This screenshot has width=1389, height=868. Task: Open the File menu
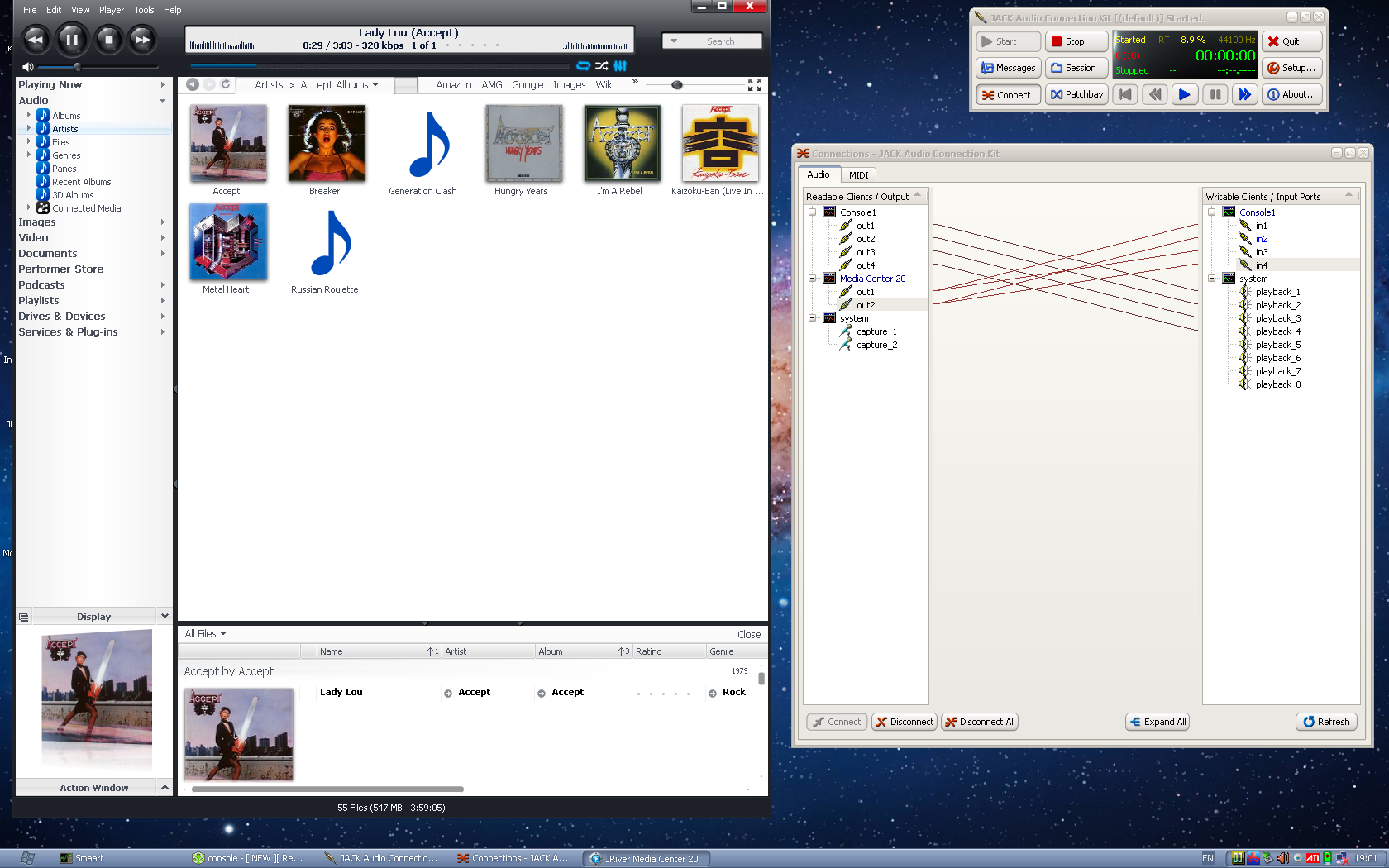pos(30,10)
